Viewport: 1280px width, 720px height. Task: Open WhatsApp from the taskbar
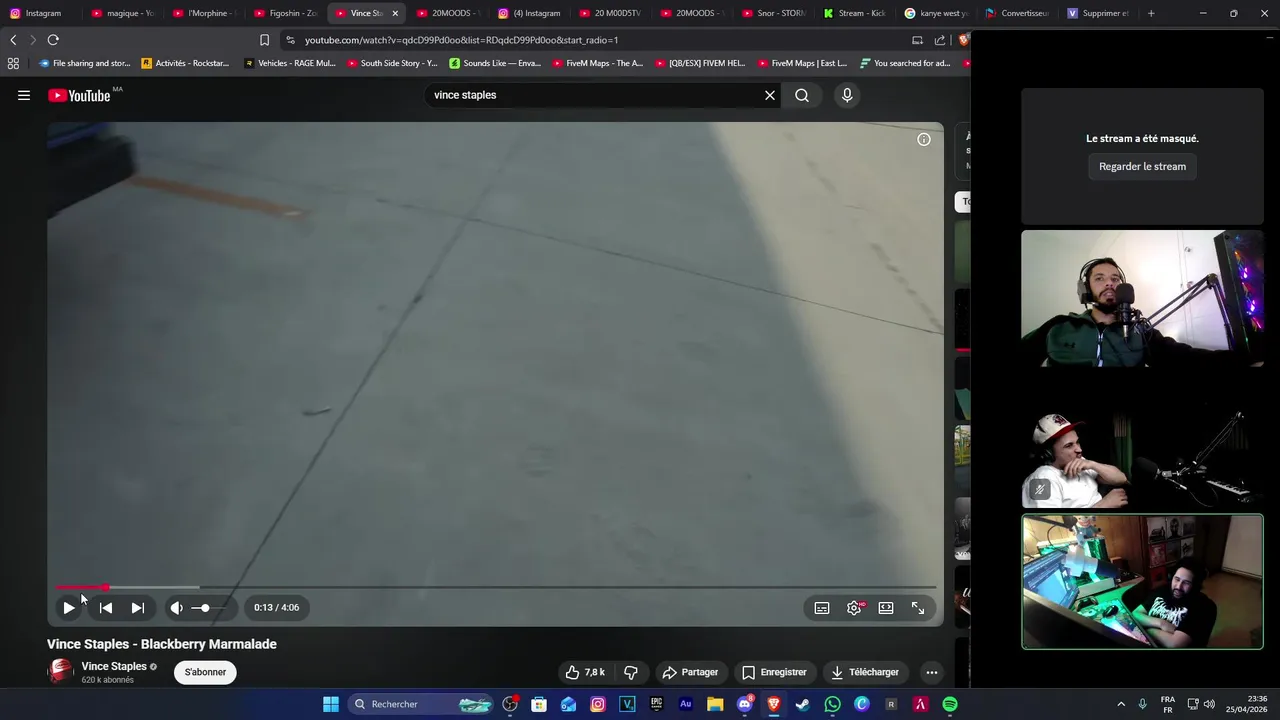832,704
